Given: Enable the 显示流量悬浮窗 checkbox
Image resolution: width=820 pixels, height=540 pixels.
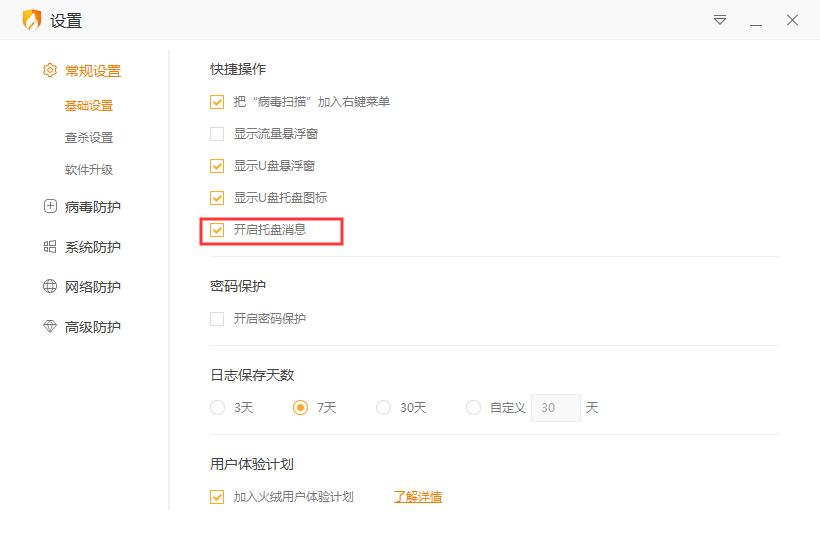Looking at the screenshot, I should tap(217, 134).
